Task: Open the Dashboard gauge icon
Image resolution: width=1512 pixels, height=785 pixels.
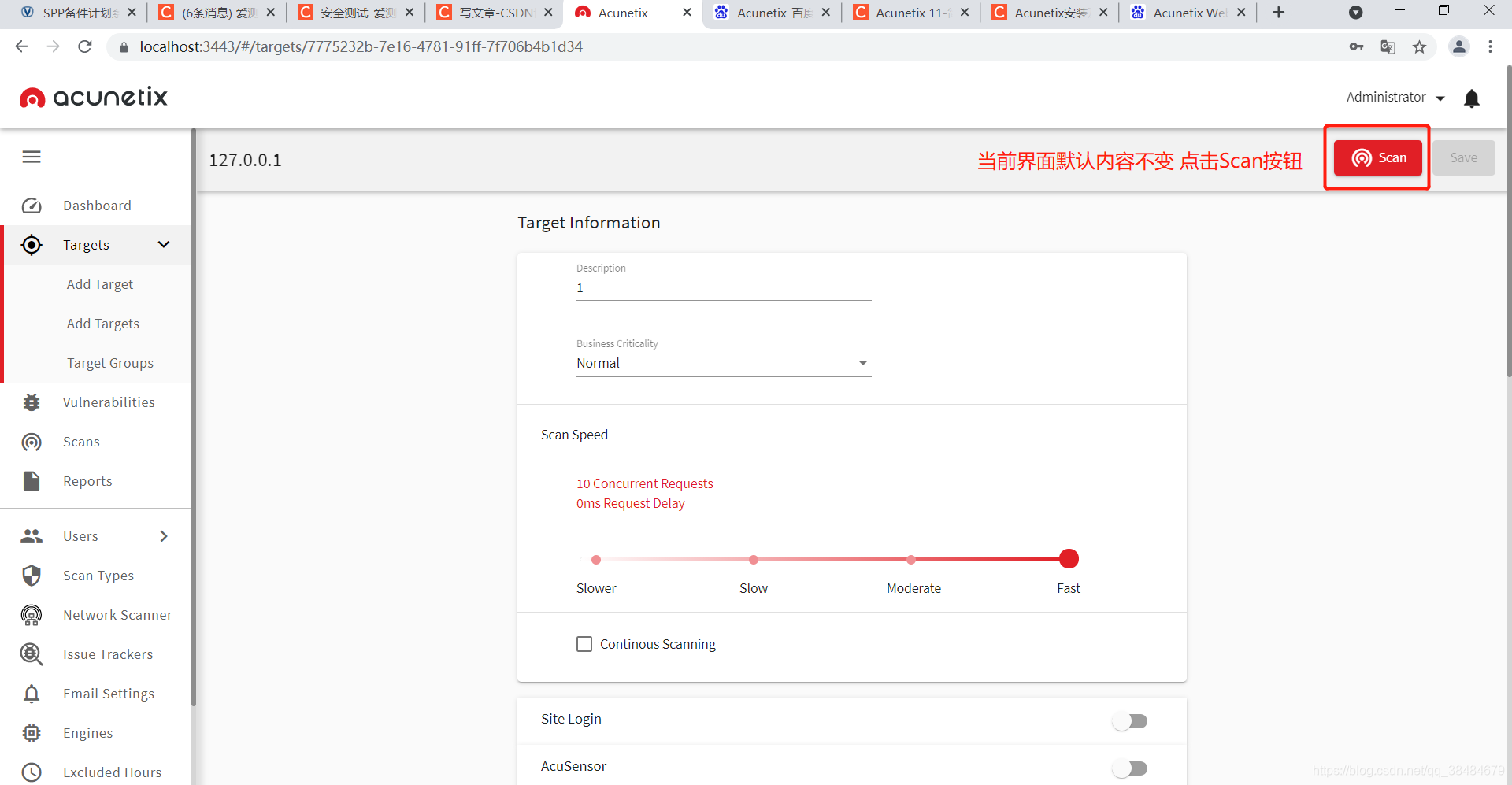Action: click(x=31, y=206)
